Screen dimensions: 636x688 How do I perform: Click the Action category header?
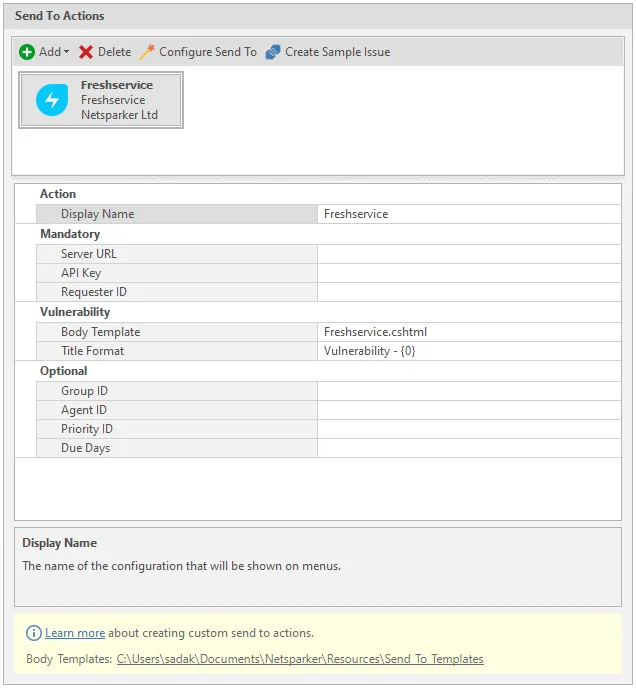[x=58, y=194]
